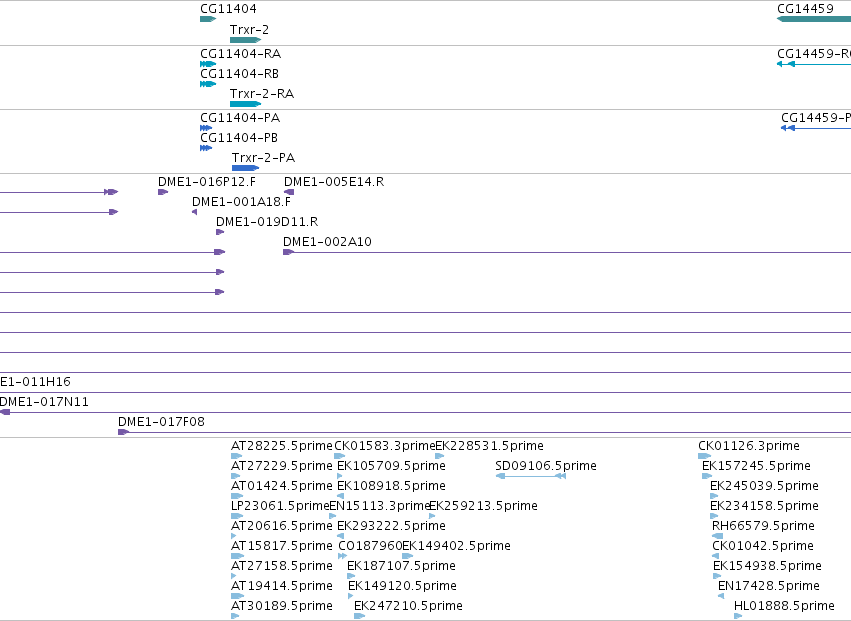
Task: Open the CG11404-RB transcript label
Action: pos(239,74)
